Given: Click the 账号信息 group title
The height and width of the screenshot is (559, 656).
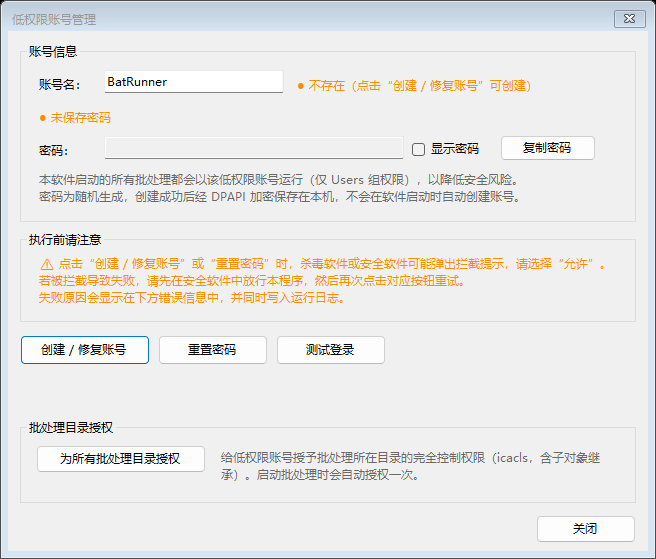Looking at the screenshot, I should click(53, 51).
